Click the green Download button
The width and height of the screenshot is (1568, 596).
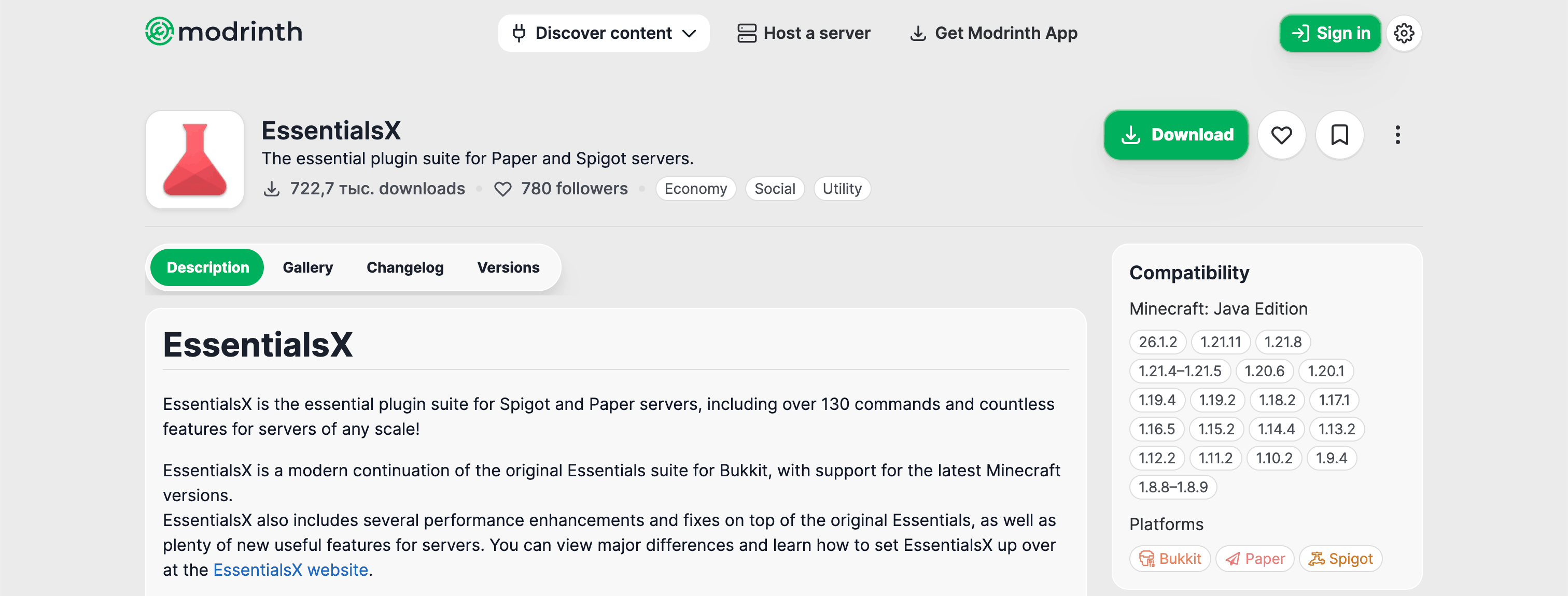(1176, 134)
